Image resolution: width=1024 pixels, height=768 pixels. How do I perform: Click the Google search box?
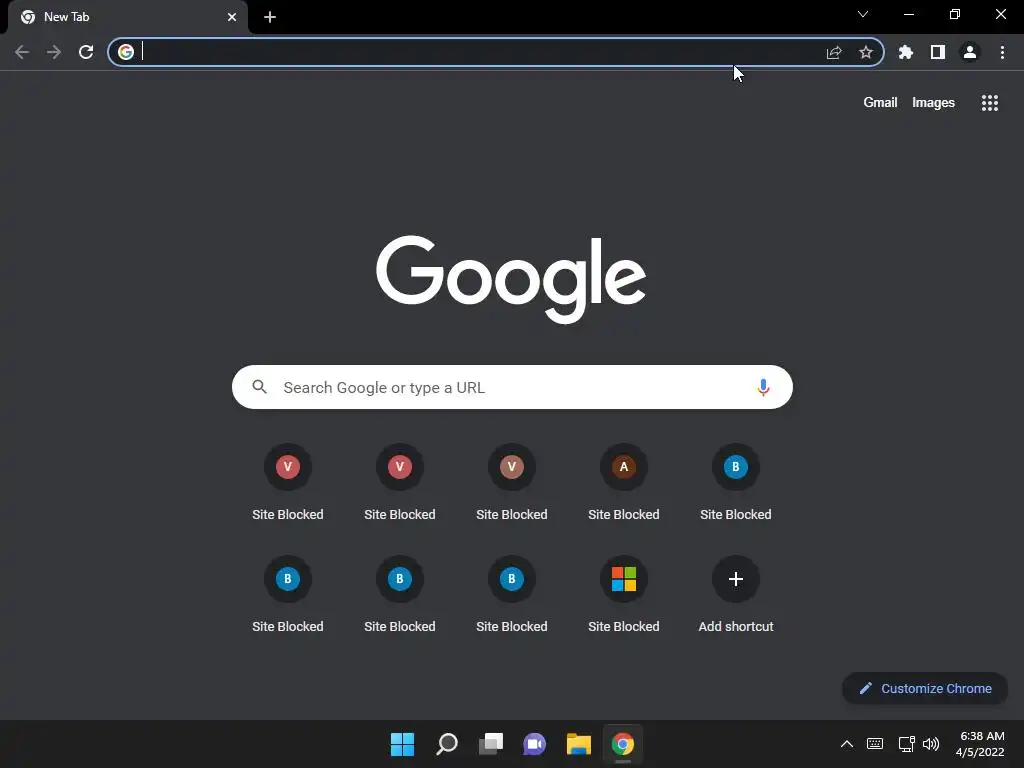pos(512,387)
